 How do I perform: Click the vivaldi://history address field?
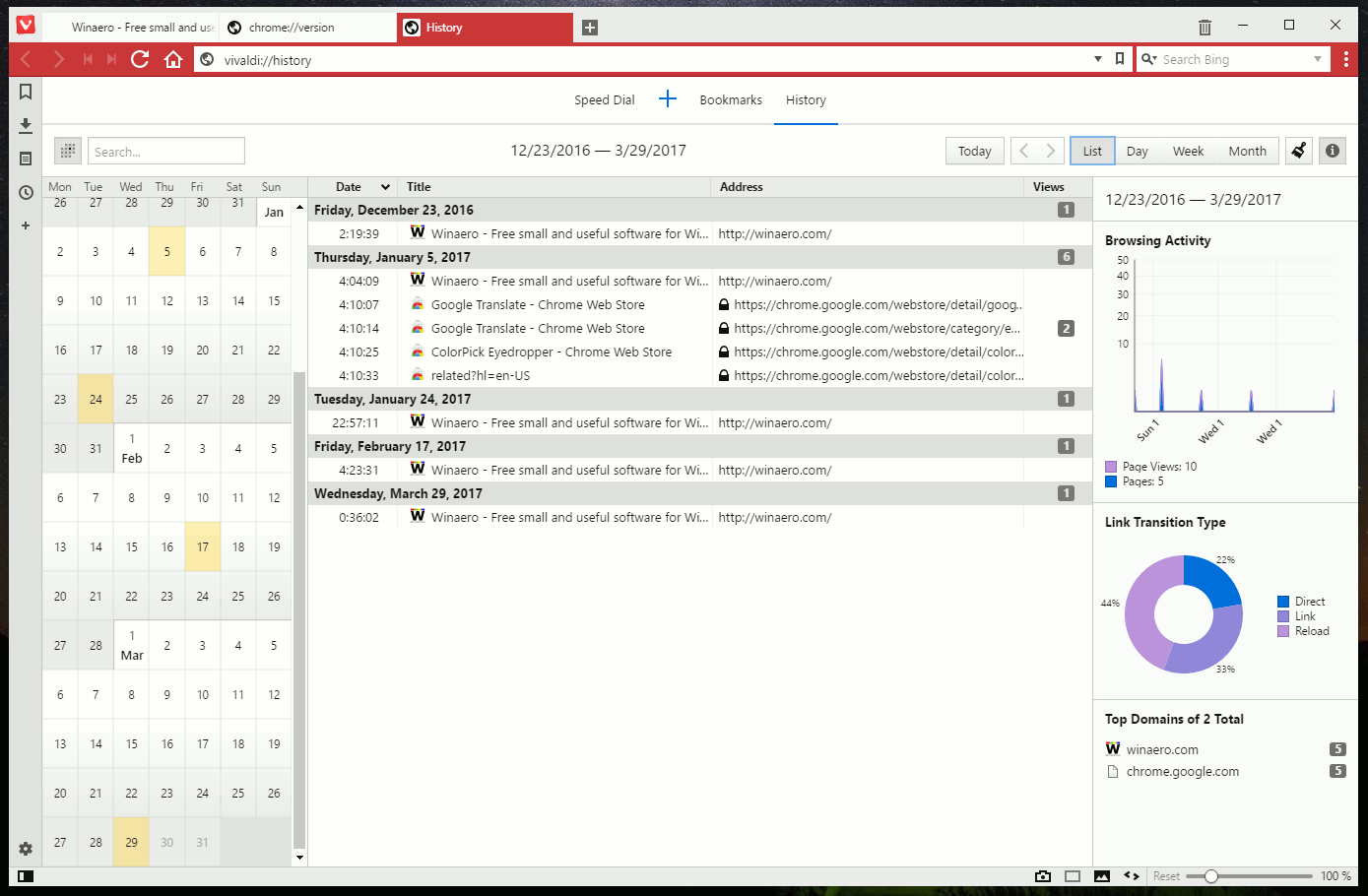click(x=650, y=59)
